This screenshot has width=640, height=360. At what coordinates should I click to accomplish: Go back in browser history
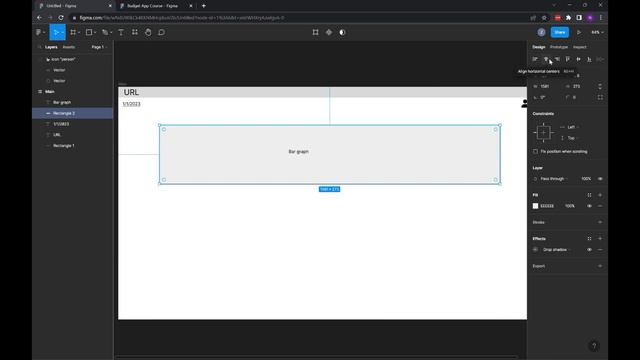coord(39,18)
